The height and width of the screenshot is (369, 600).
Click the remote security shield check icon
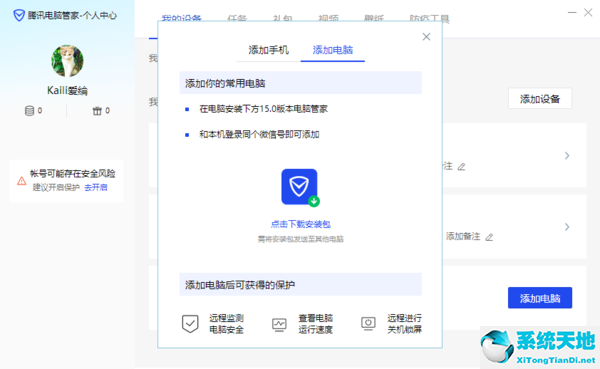pos(190,324)
